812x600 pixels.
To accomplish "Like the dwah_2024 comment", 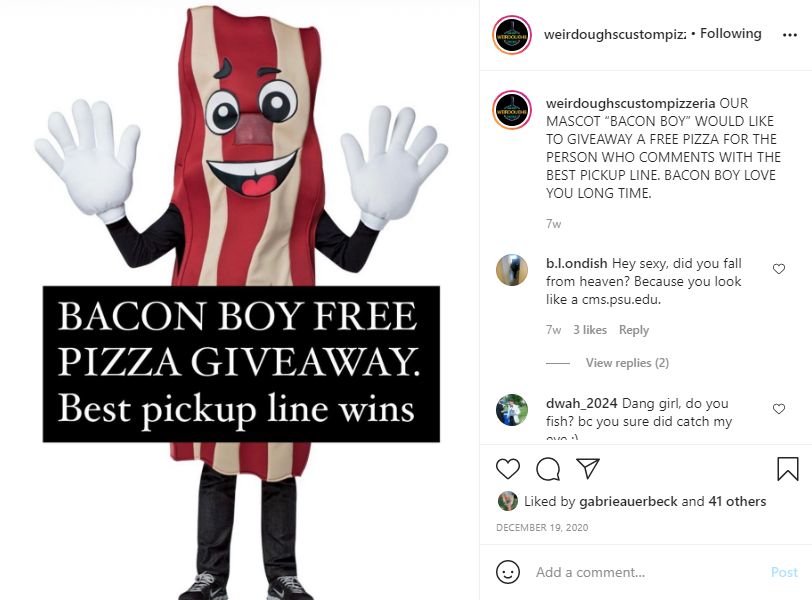I will (x=779, y=408).
